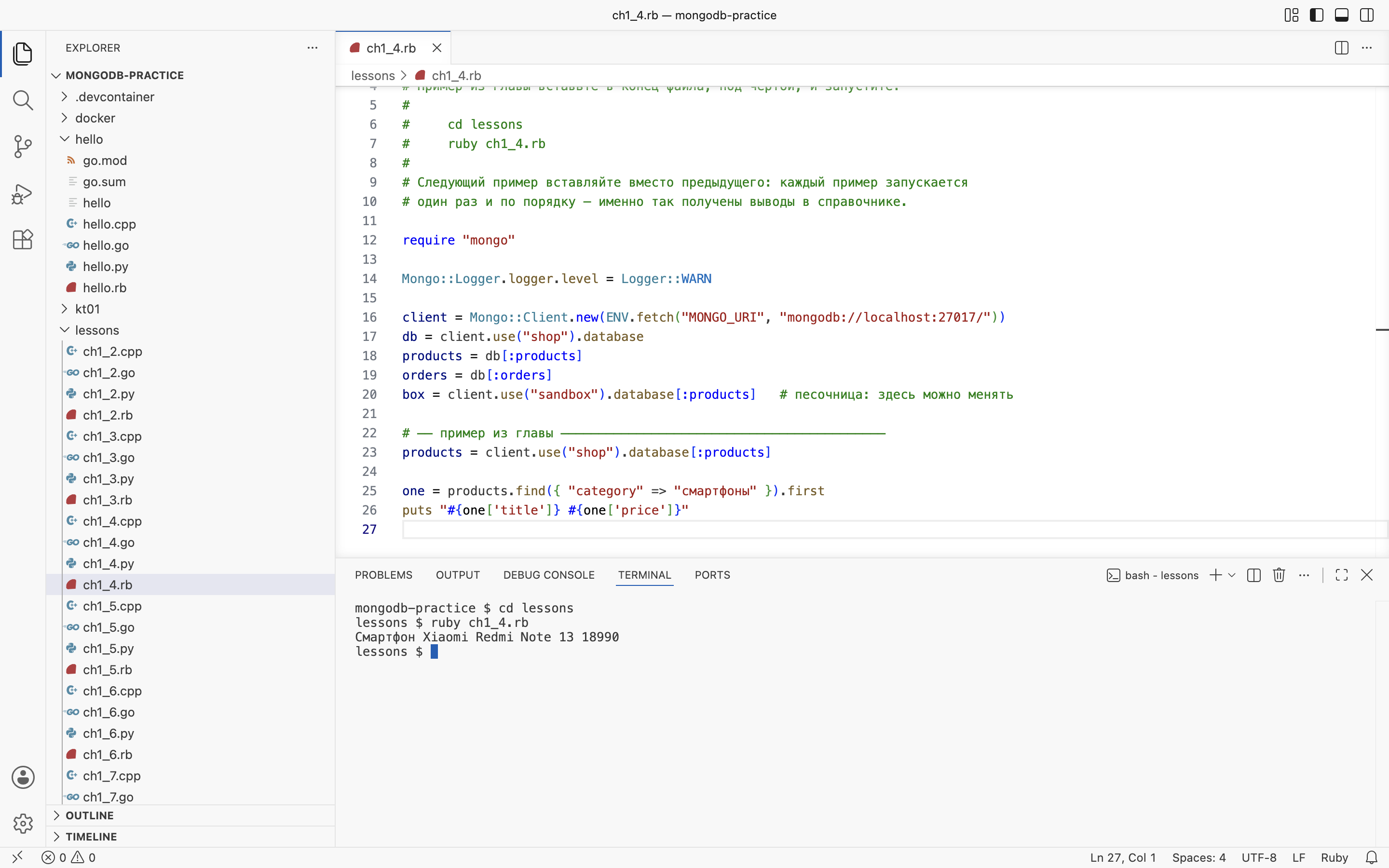Open the terminal launch profile dropdown

tap(1232, 575)
